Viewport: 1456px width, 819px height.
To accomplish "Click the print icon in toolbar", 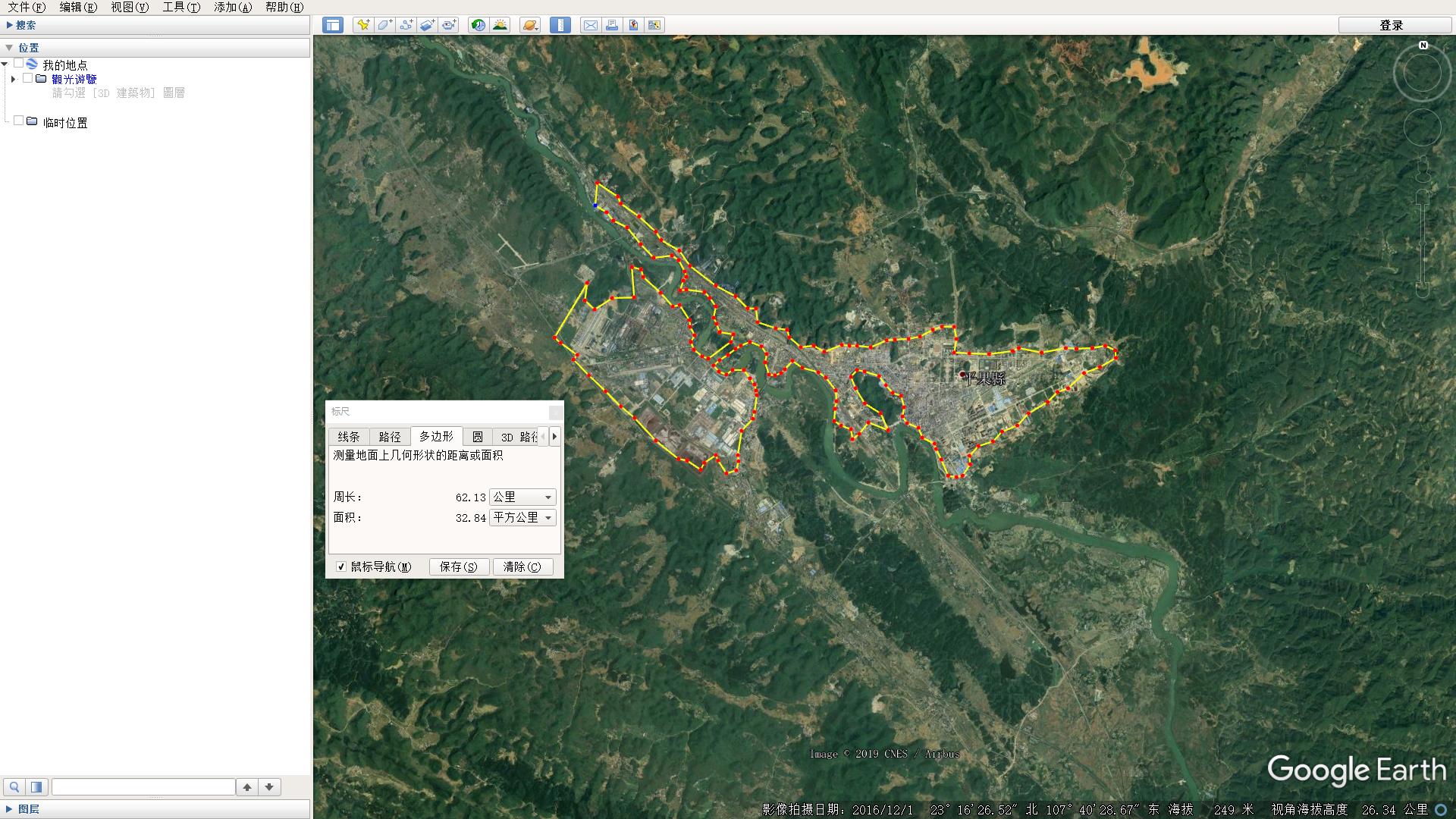I will (612, 25).
